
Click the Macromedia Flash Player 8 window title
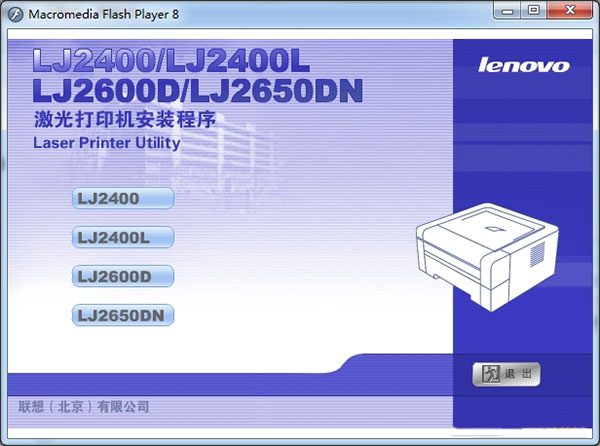click(x=103, y=15)
